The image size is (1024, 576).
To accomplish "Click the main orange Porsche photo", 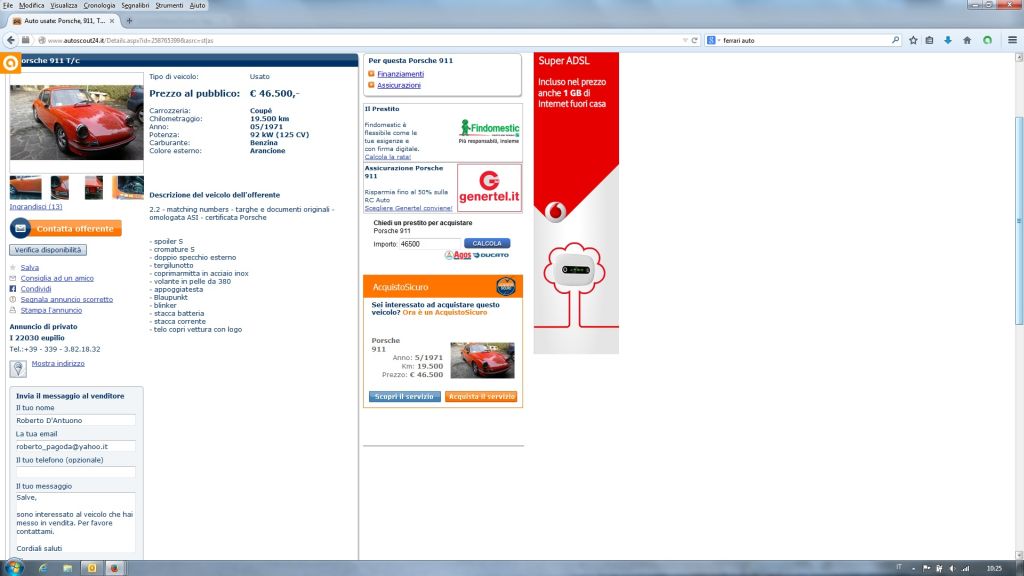I will [x=76, y=122].
